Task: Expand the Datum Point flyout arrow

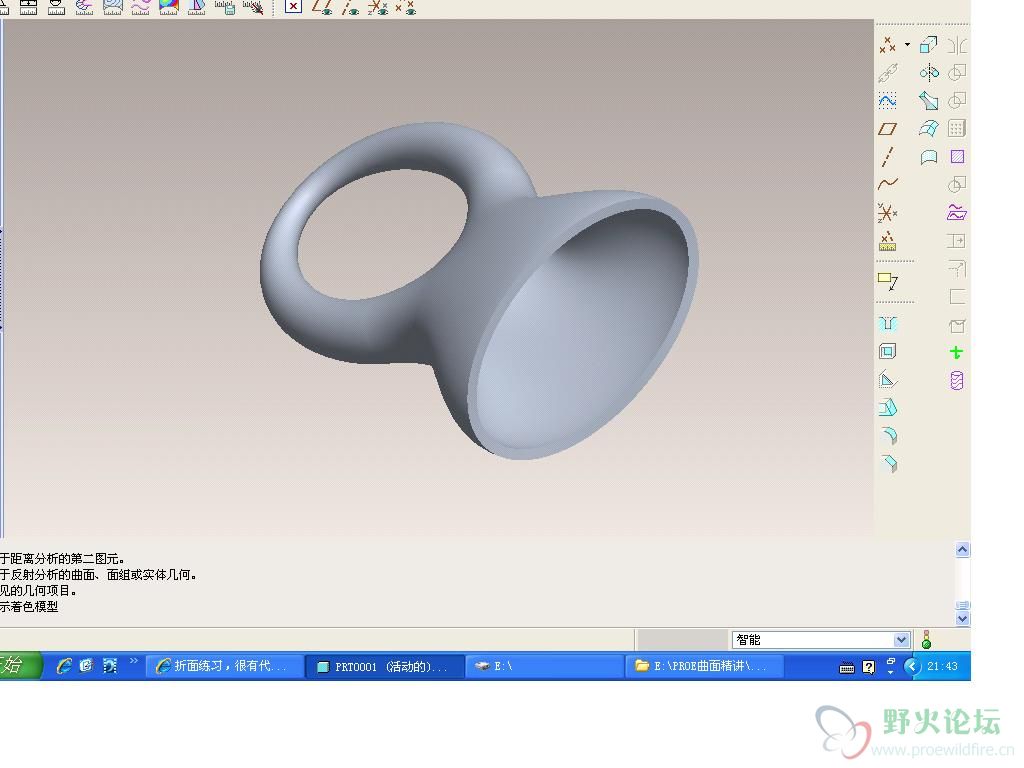Action: coord(907,45)
